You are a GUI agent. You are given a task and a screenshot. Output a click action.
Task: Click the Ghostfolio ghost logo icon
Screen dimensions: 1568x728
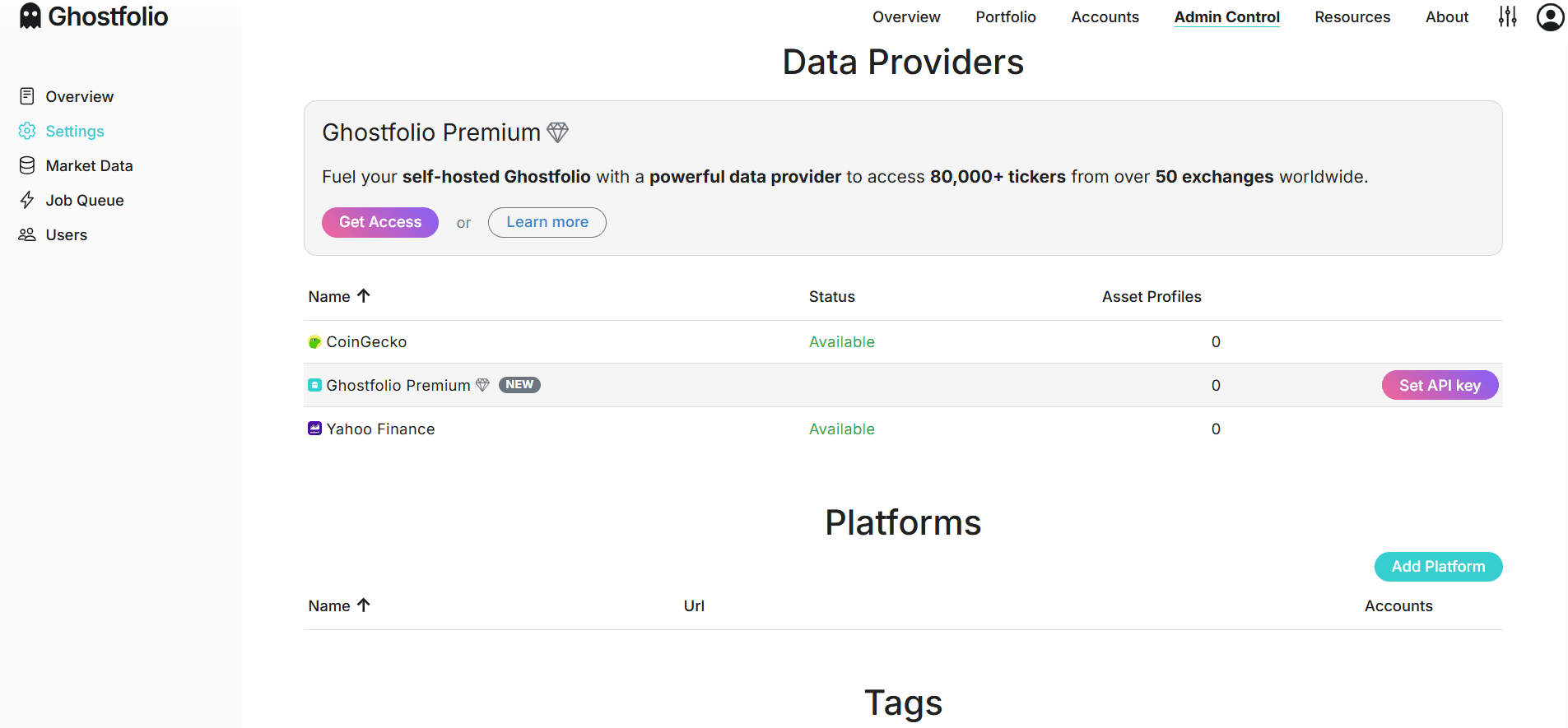[30, 16]
